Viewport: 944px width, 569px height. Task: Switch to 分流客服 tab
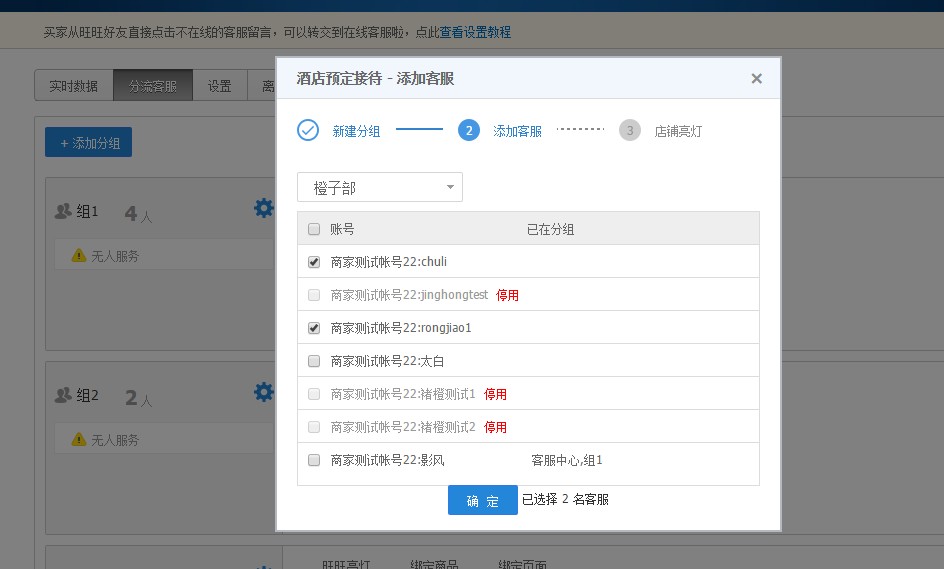click(x=153, y=86)
